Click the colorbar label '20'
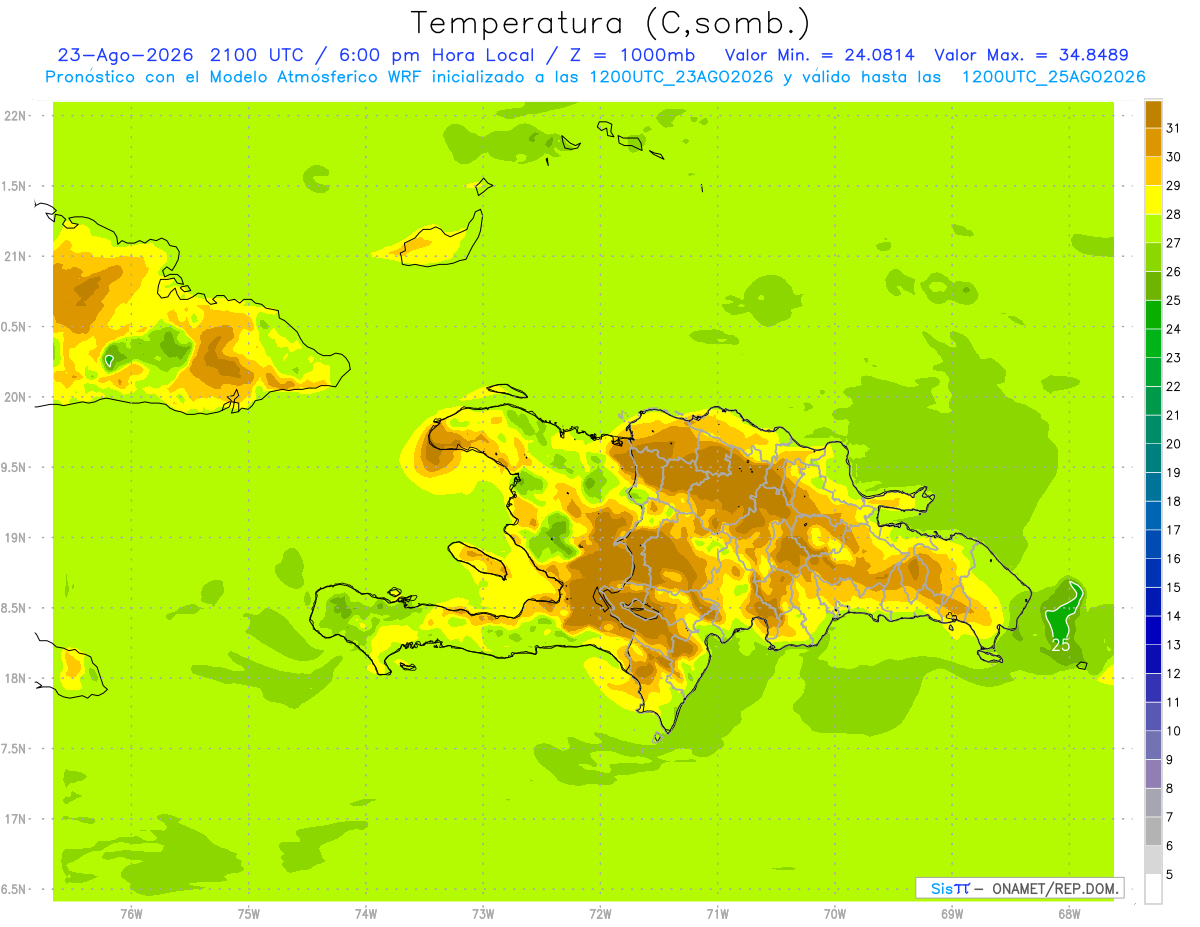The width and height of the screenshot is (1200, 927). pyautogui.click(x=1174, y=444)
